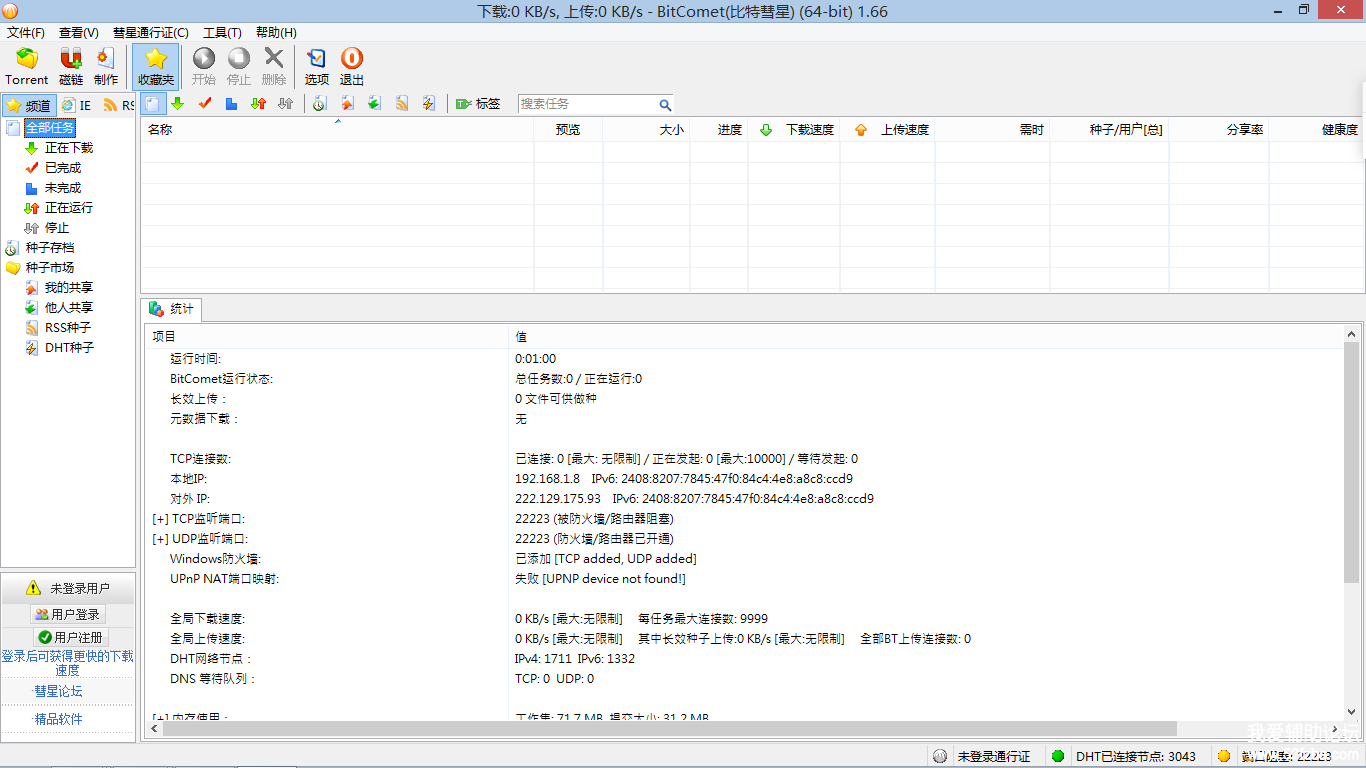The image size is (1366, 768).
Task: Open the 文件(F) menu
Action: (26, 33)
